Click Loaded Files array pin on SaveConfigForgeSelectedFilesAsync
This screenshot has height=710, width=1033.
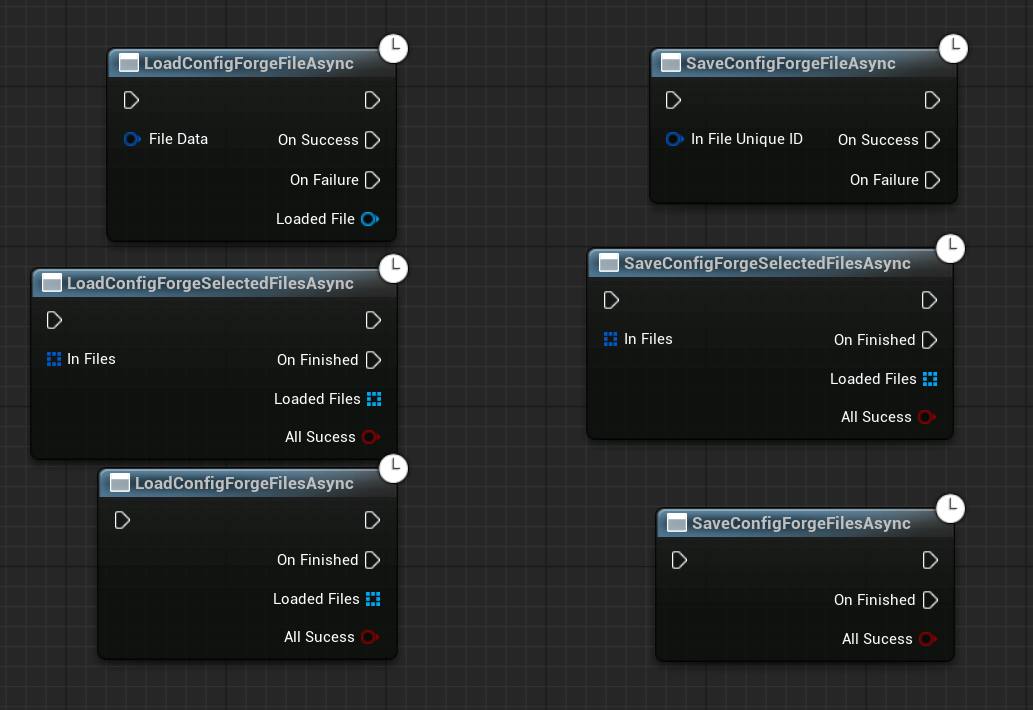[x=930, y=379]
